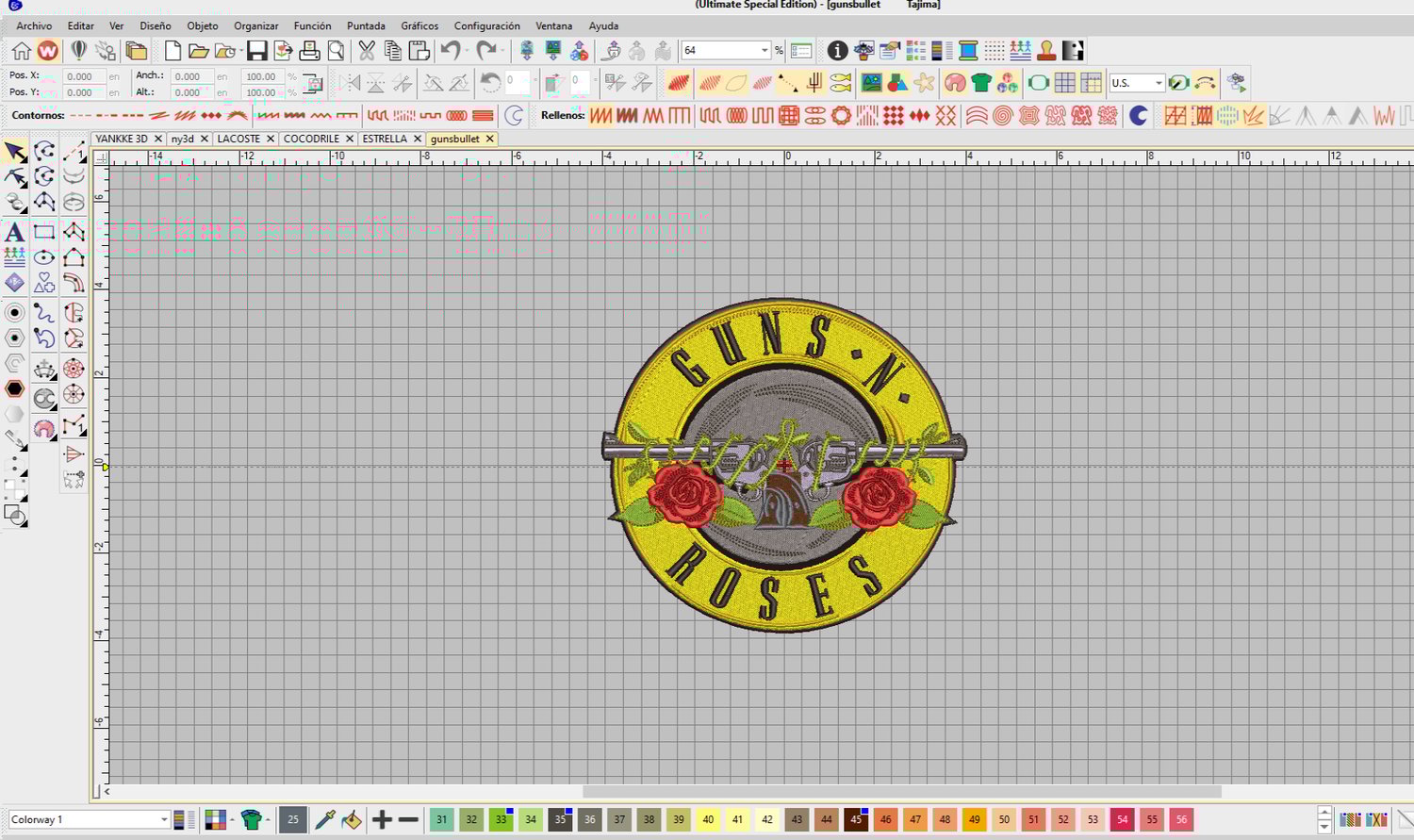Viewport: 1414px width, 840px height.
Task: Select yellow color swatch 40
Action: (708, 819)
